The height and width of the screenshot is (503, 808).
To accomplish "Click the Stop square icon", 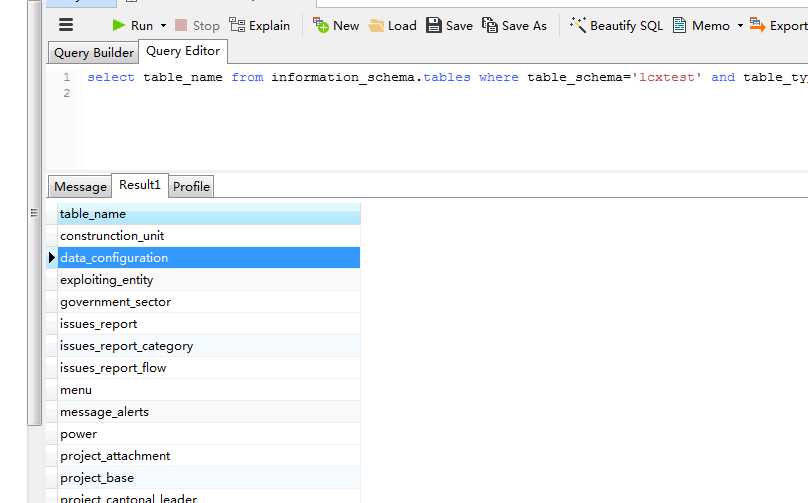I will coord(181,25).
